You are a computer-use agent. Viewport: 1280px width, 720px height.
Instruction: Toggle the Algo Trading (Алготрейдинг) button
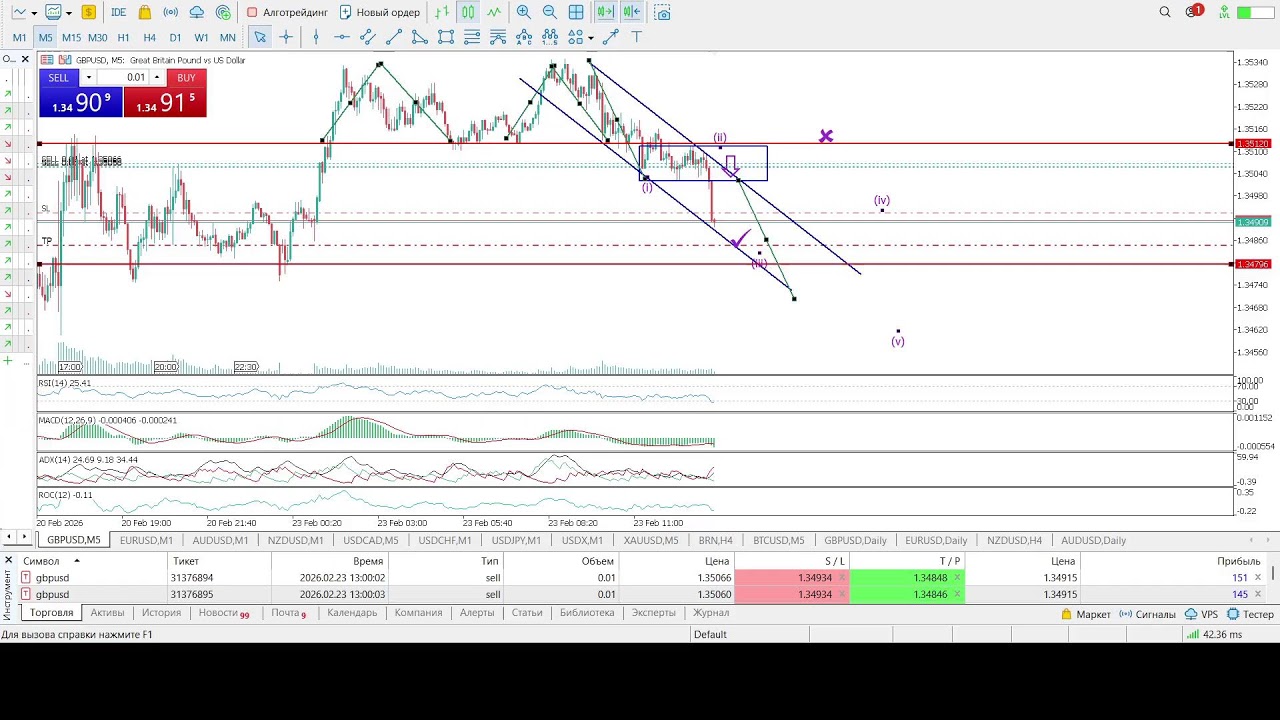point(288,12)
